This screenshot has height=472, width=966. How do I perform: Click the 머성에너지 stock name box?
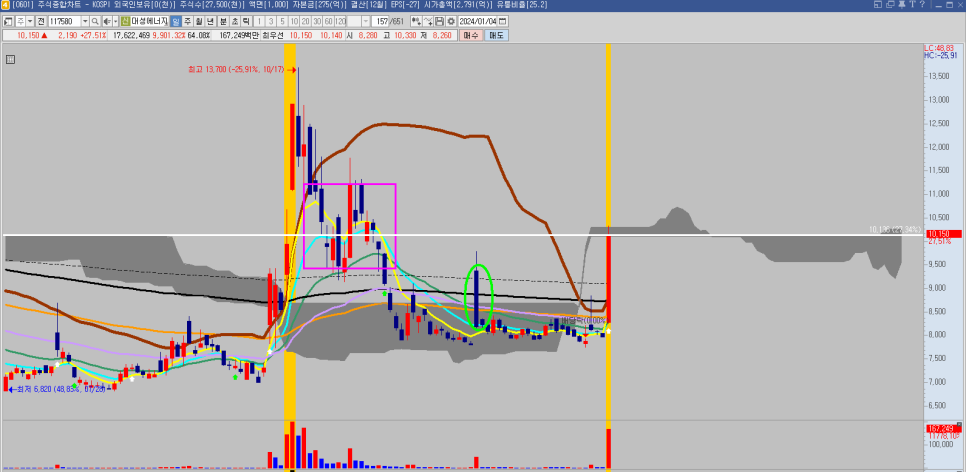pos(150,21)
